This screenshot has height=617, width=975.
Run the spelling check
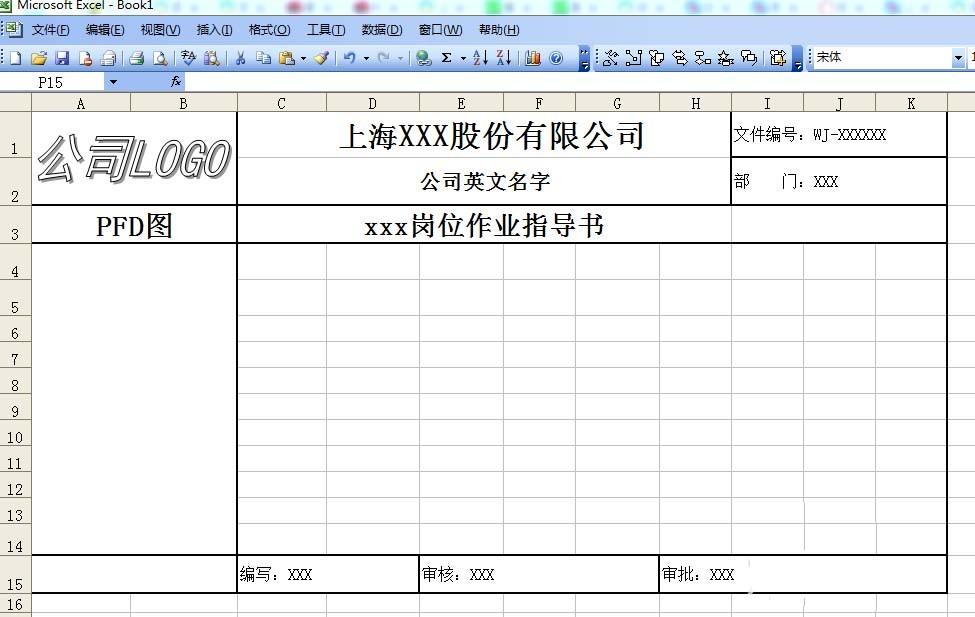point(187,57)
